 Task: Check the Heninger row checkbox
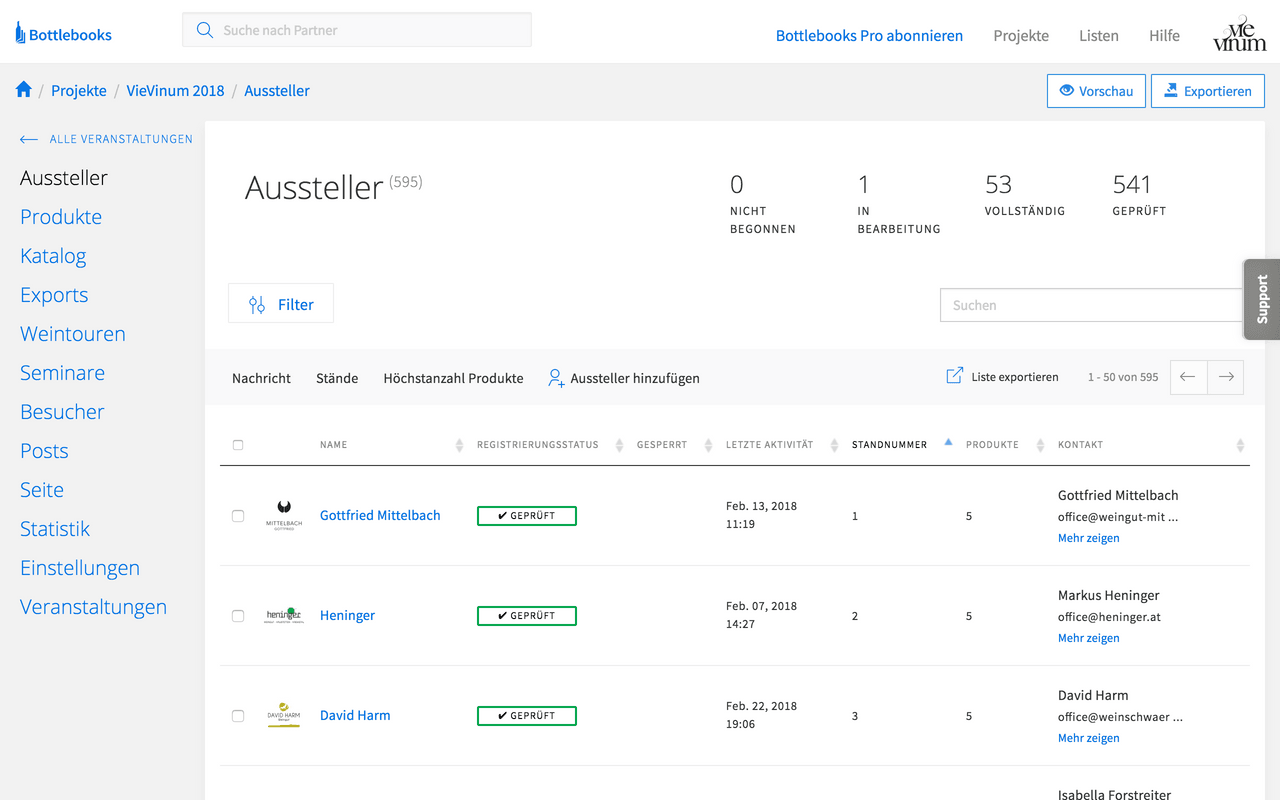(238, 616)
